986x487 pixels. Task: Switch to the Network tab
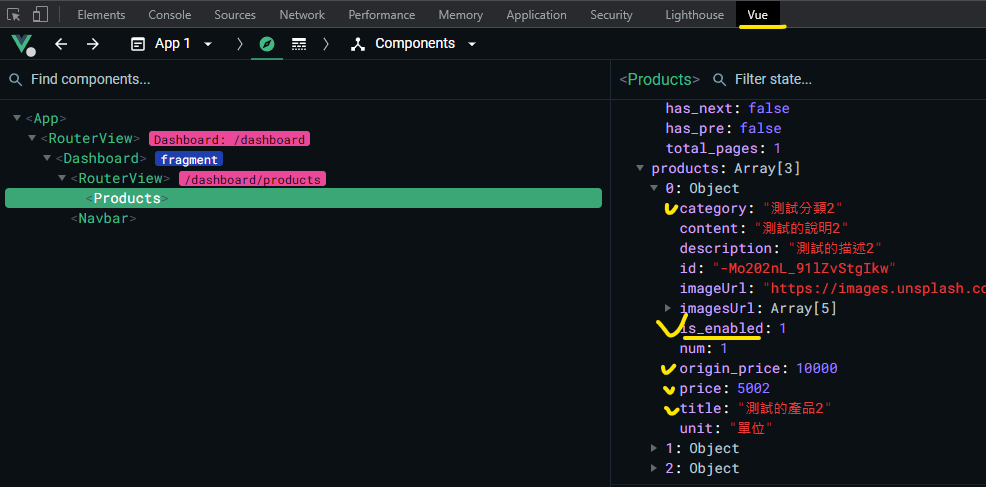[302, 15]
